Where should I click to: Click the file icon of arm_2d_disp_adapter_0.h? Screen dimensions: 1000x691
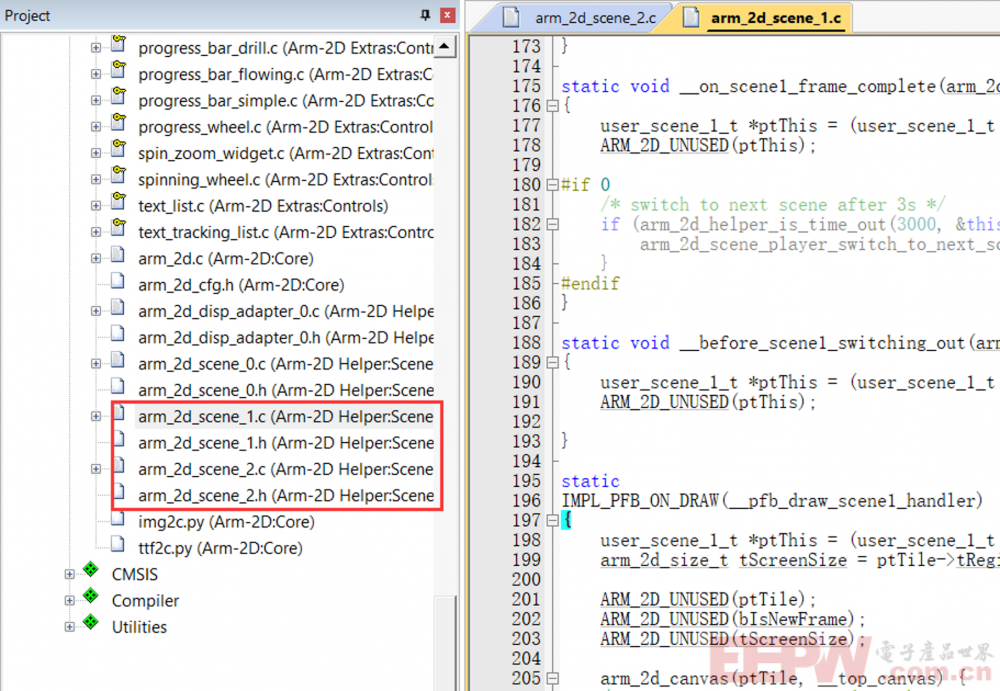click(118, 334)
